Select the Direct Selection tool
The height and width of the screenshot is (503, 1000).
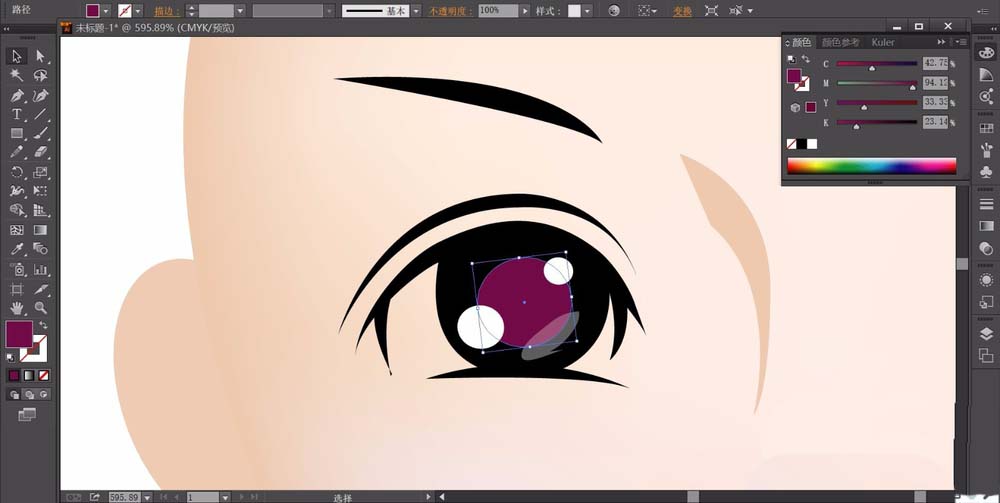tap(41, 56)
